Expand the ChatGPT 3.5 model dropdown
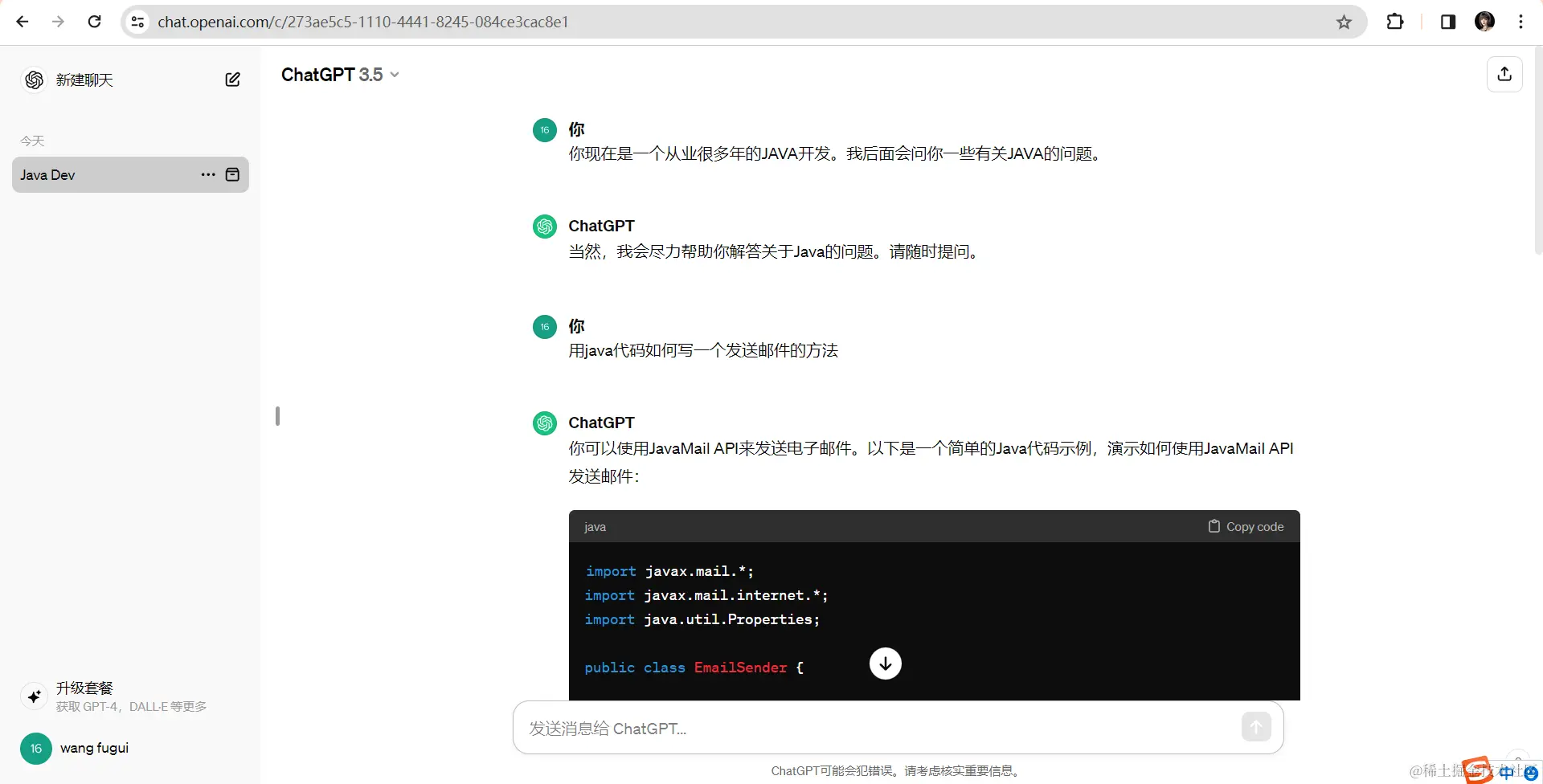Viewport: 1543px width, 784px height. pos(340,75)
